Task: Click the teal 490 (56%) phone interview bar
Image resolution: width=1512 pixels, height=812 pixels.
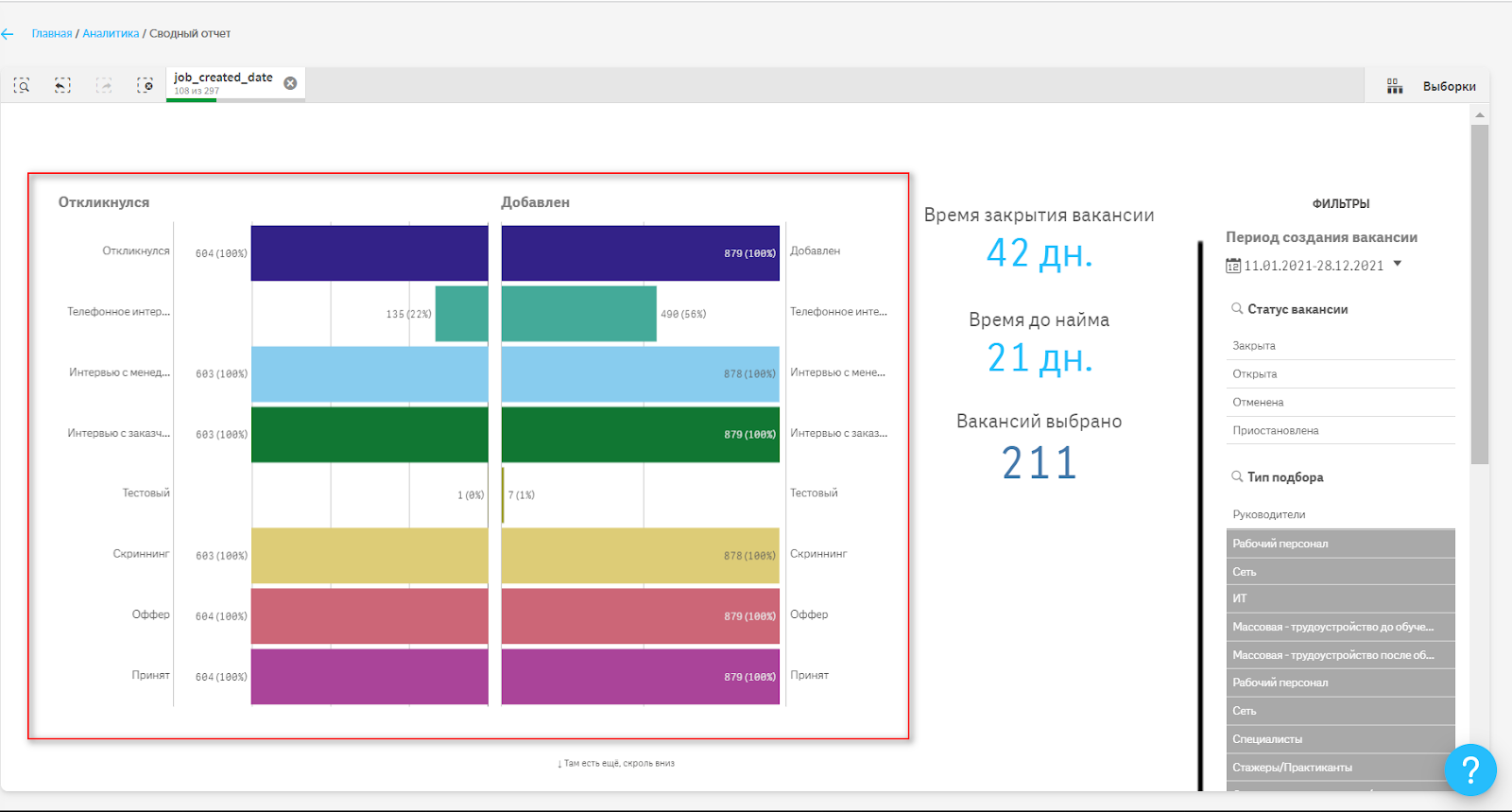Action: (579, 314)
